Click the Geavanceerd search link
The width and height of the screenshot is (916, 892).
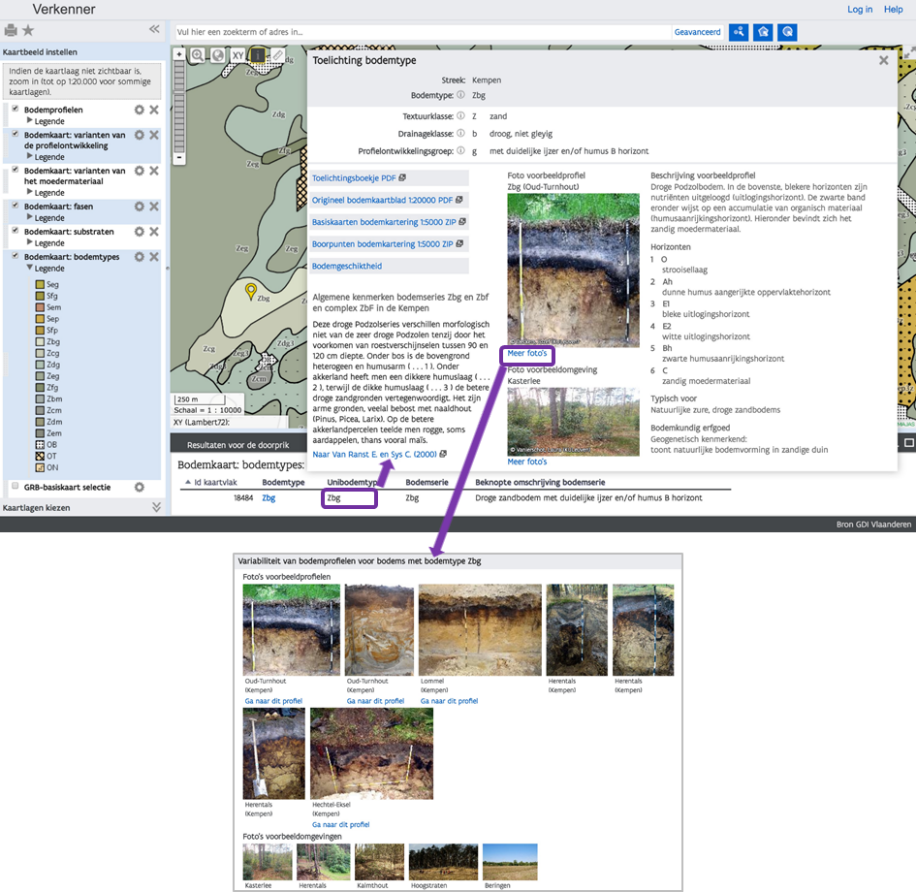pyautogui.click(x=697, y=32)
